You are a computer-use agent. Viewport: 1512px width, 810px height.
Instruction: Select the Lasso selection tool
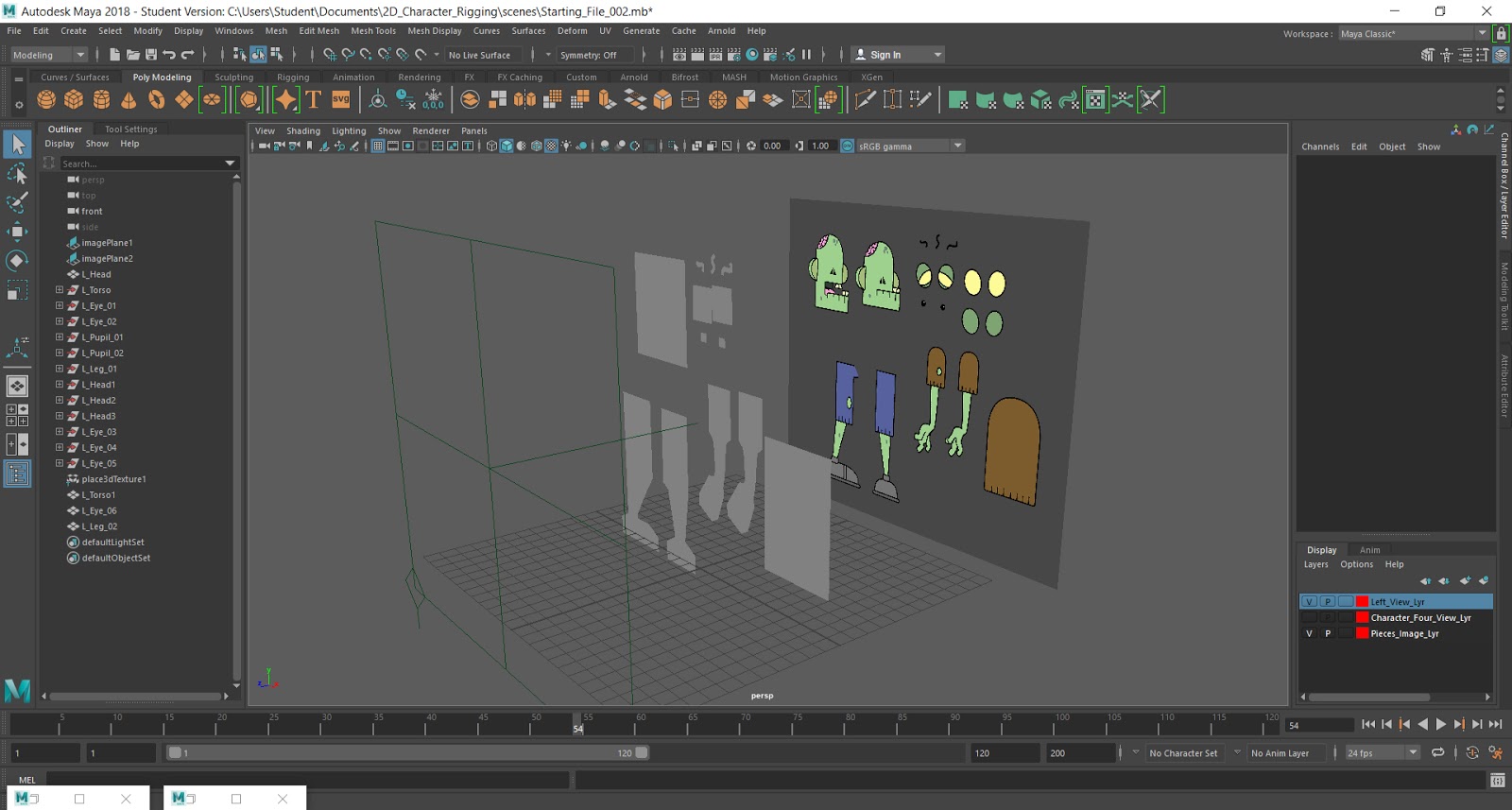coord(17,174)
